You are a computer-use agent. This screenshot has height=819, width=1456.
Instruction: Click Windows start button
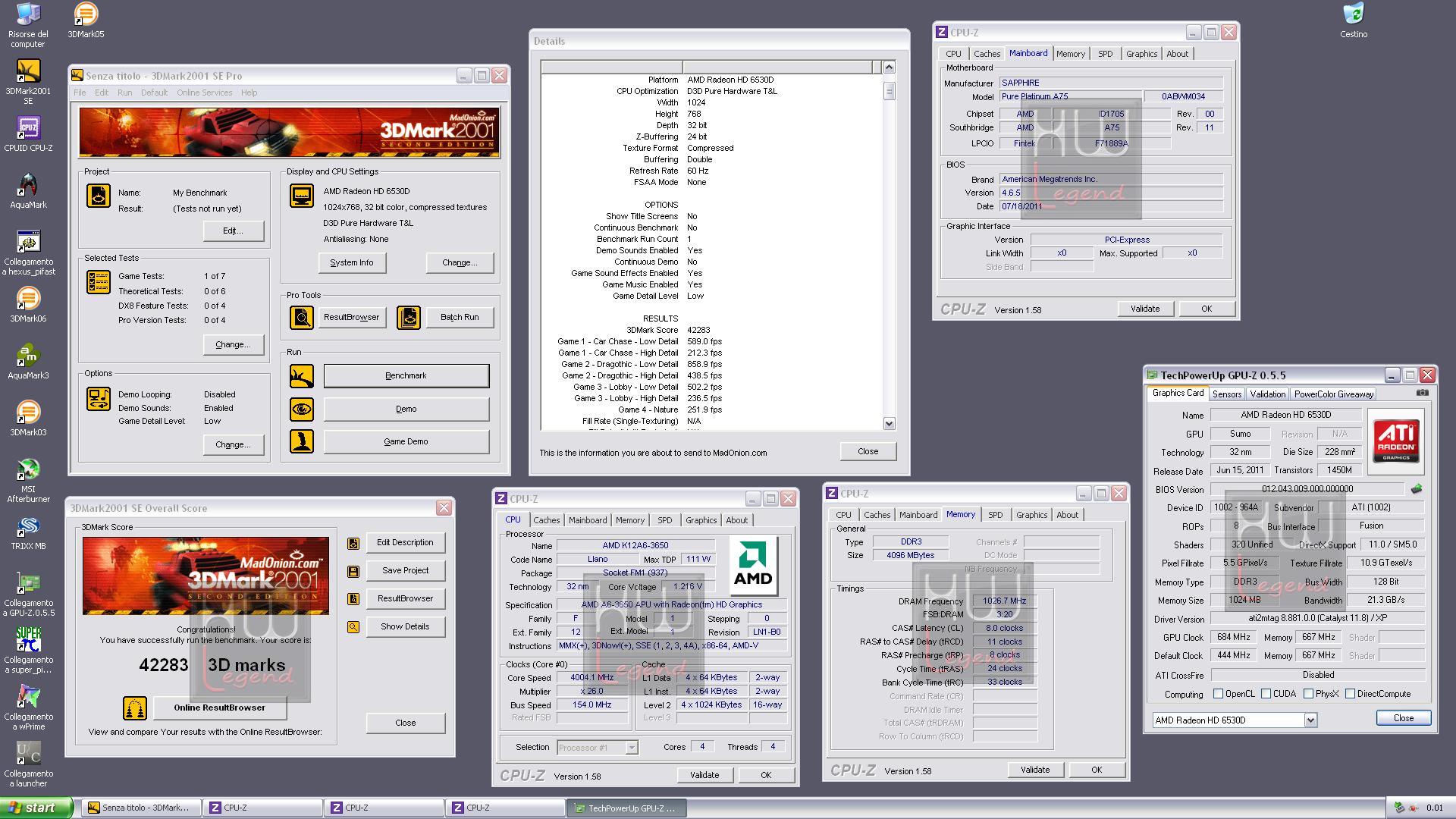pyautogui.click(x=36, y=808)
